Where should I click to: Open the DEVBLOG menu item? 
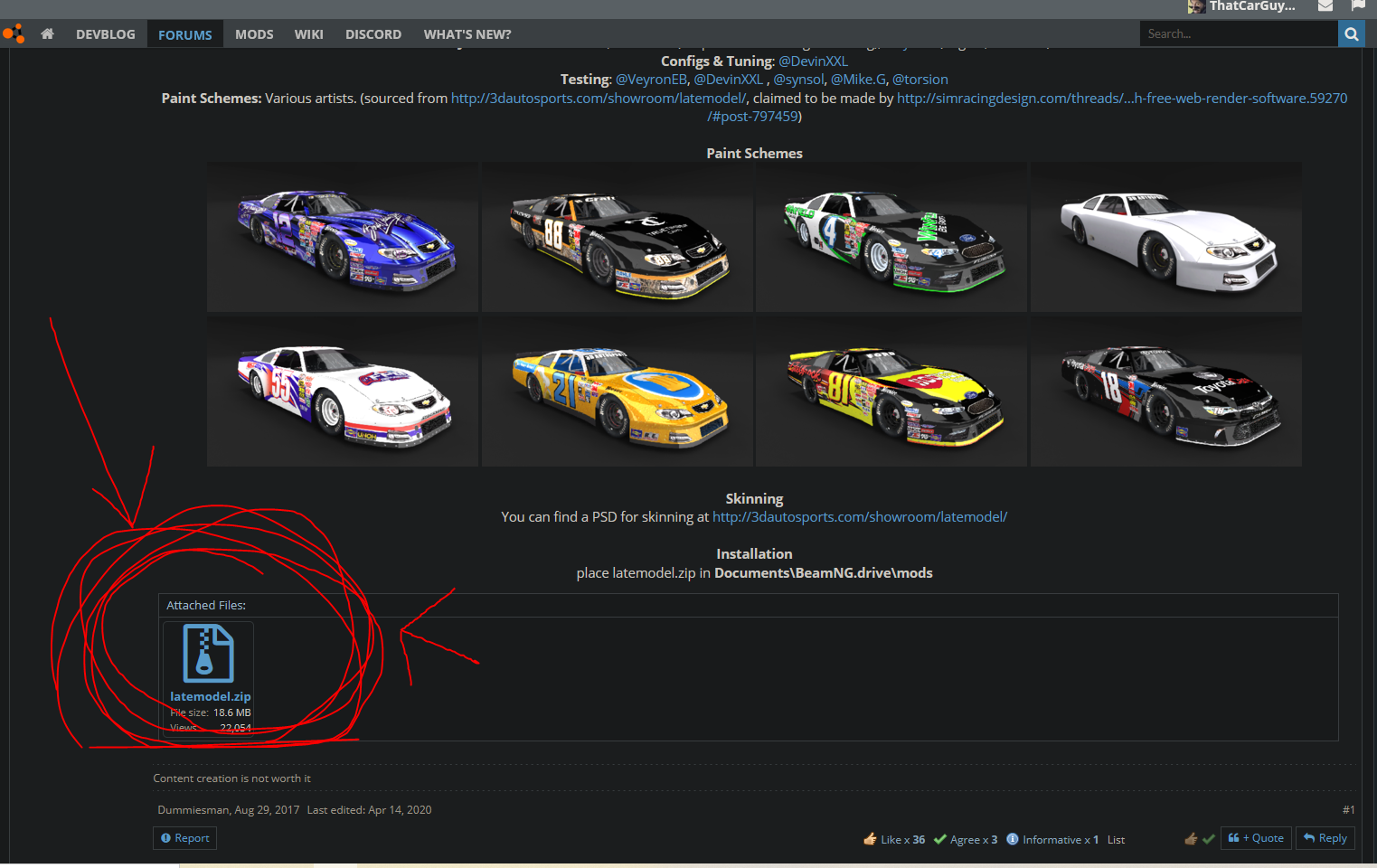click(106, 34)
